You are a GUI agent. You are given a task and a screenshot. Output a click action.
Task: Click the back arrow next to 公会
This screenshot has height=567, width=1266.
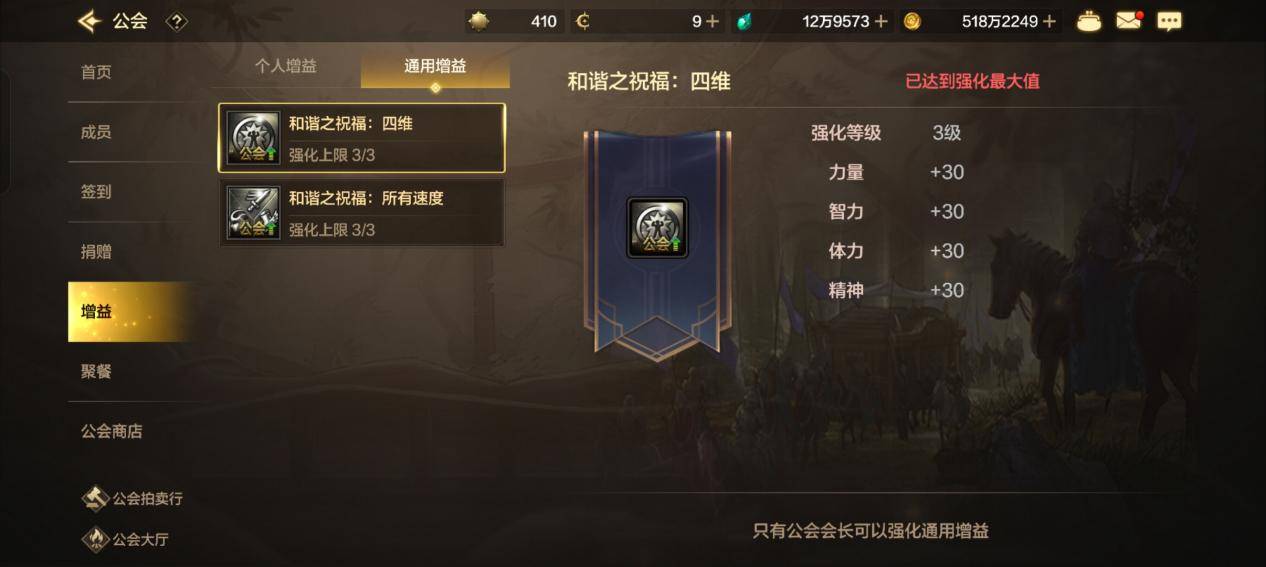tap(90, 21)
